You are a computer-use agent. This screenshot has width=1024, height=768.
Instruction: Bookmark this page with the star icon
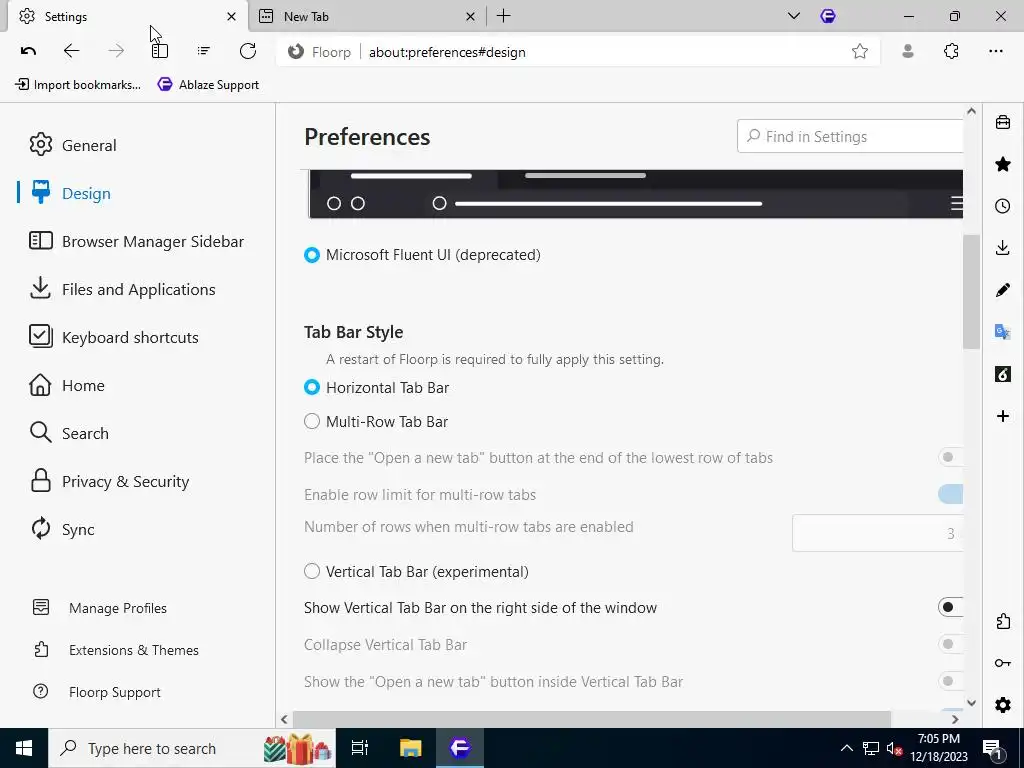[859, 52]
